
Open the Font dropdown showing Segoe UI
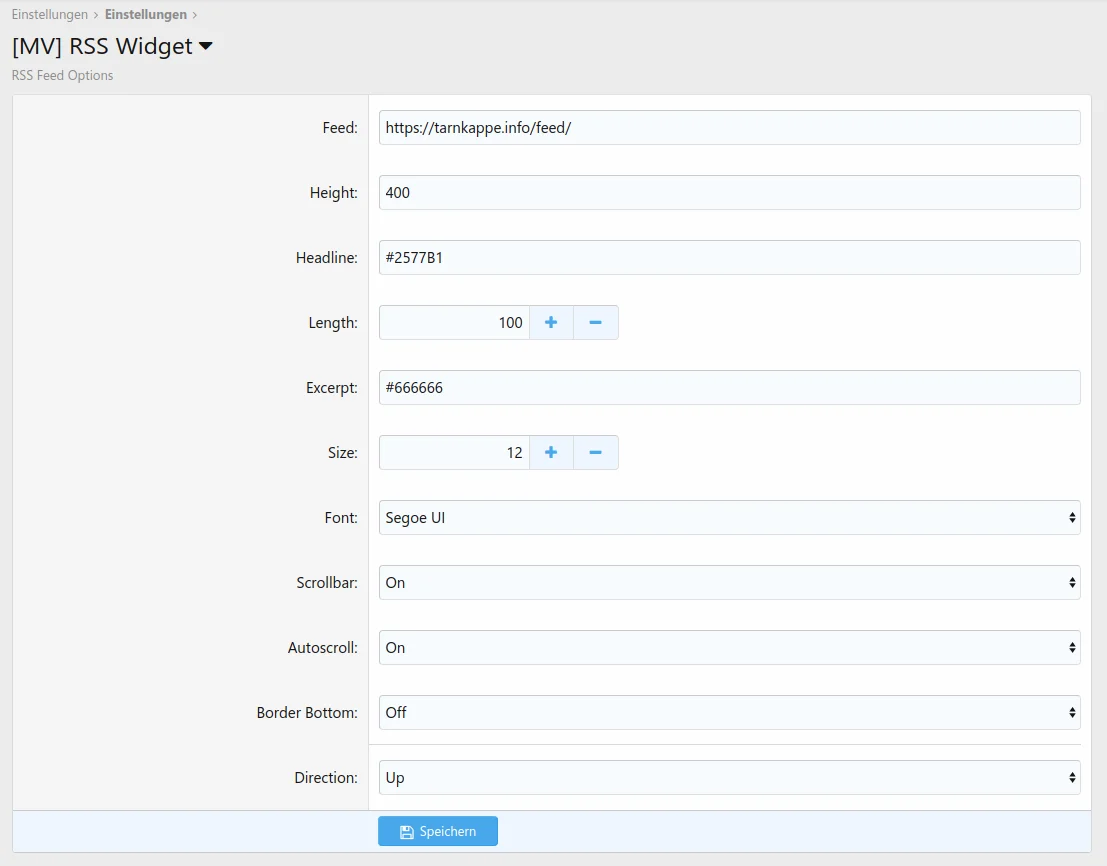coord(729,518)
